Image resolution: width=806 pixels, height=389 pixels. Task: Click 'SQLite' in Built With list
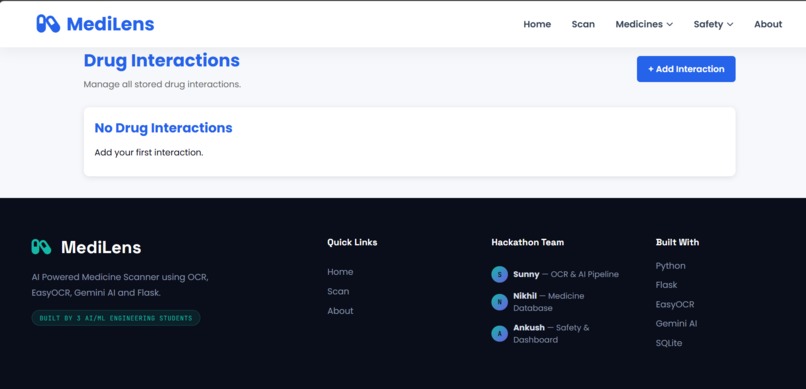click(669, 343)
